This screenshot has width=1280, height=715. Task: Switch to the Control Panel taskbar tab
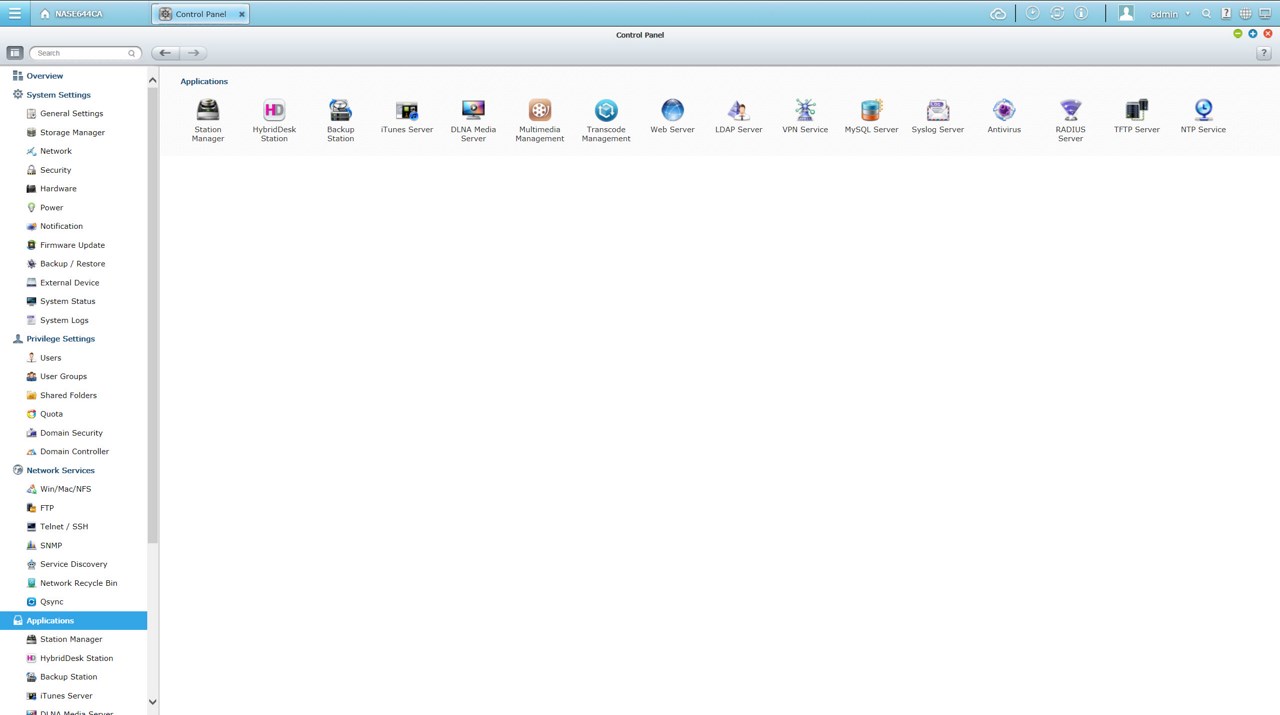pyautogui.click(x=200, y=14)
